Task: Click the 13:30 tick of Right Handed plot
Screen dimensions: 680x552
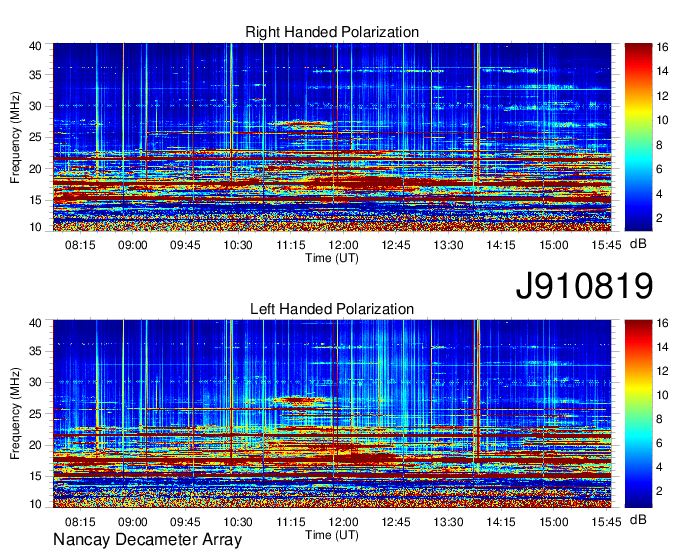Action: click(x=448, y=245)
